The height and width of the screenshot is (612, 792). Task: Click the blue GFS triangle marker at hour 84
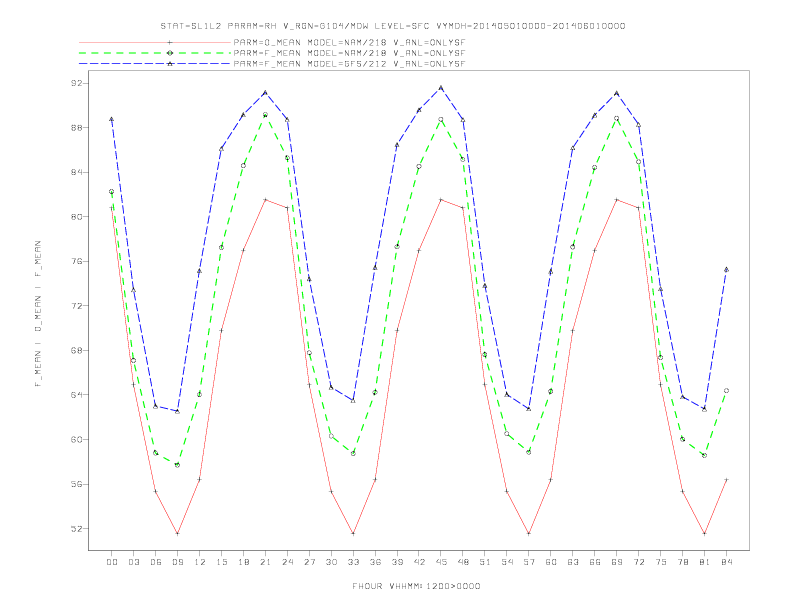click(x=726, y=270)
